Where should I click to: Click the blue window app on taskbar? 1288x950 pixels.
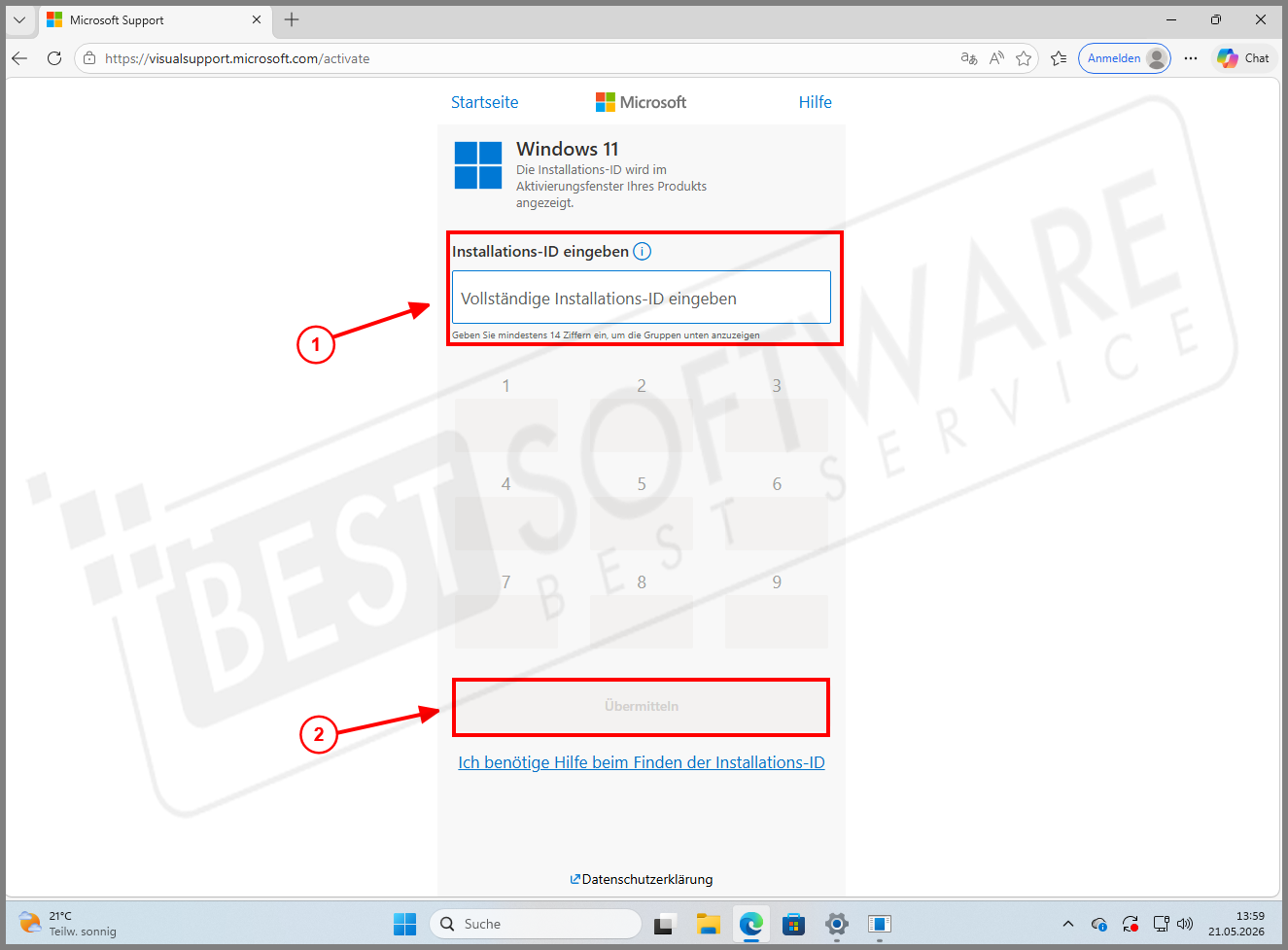pos(880,924)
